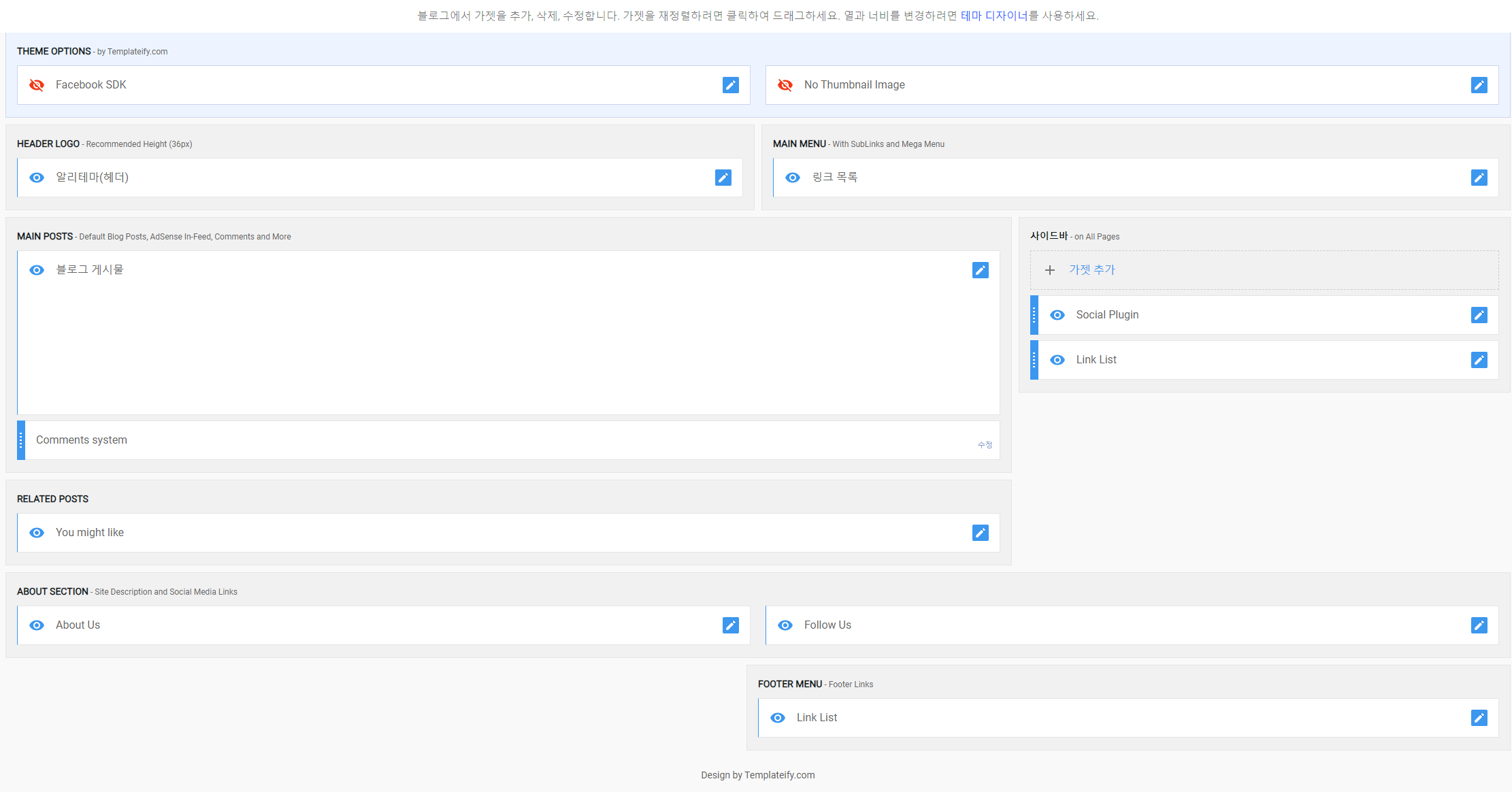Edit the 블로그 게시물 gadget
Screen dimensions: 1512x792
[x=980, y=270]
